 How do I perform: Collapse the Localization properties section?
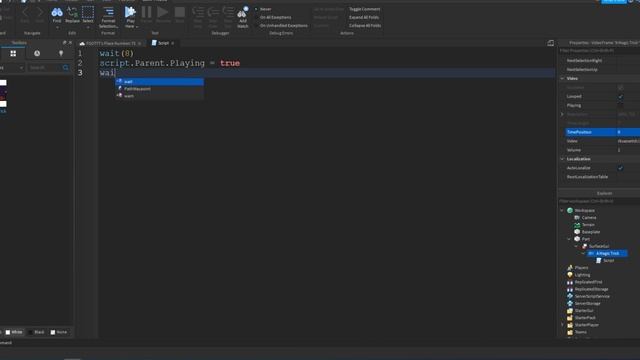point(562,159)
